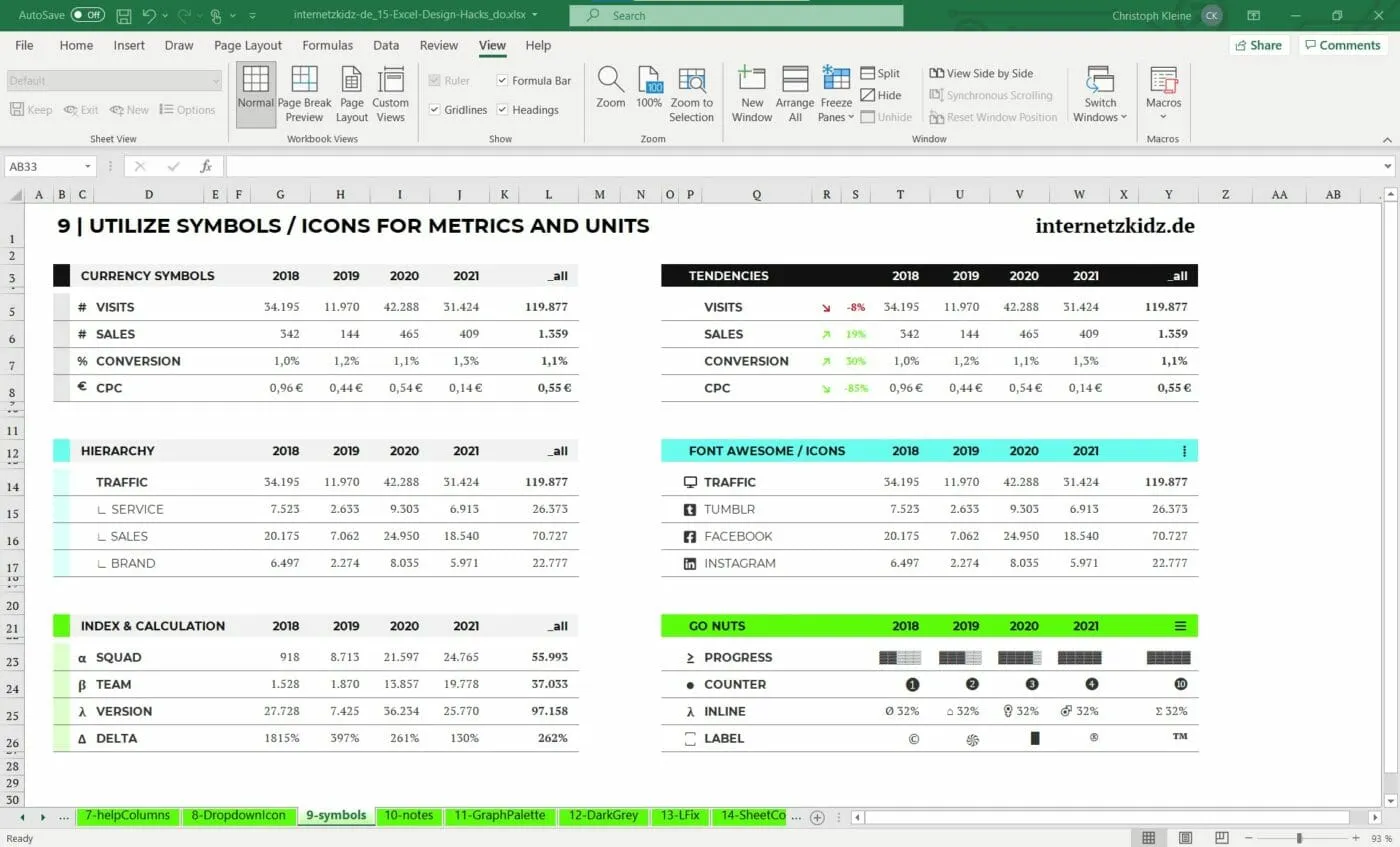Switch to the Formulas ribbon tab
The image size is (1400, 847).
click(327, 45)
